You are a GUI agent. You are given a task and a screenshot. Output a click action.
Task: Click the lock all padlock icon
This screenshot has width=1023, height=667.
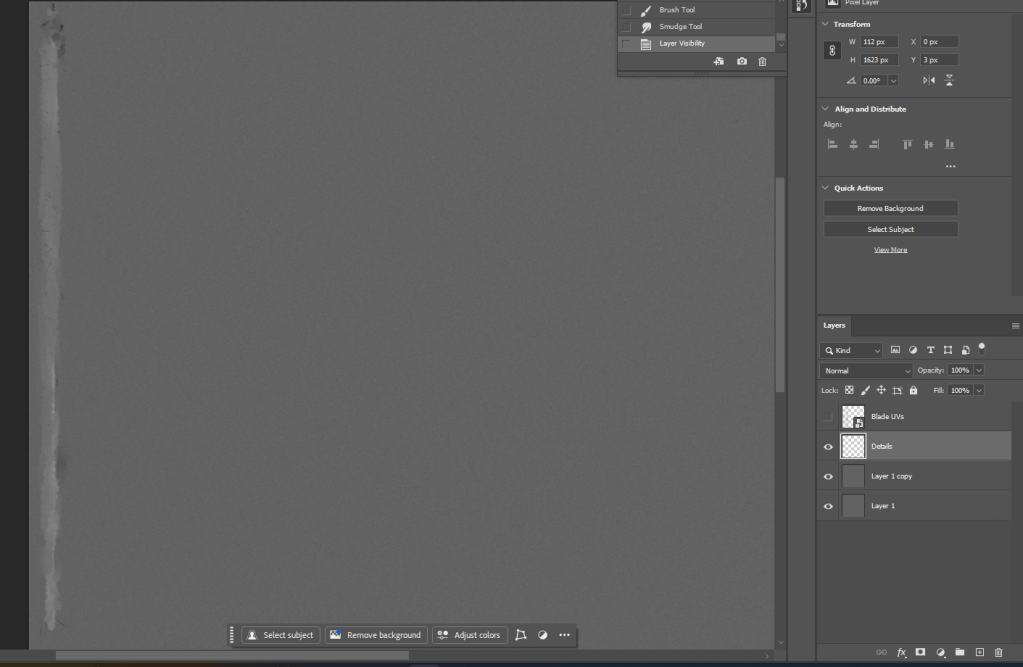click(913, 390)
